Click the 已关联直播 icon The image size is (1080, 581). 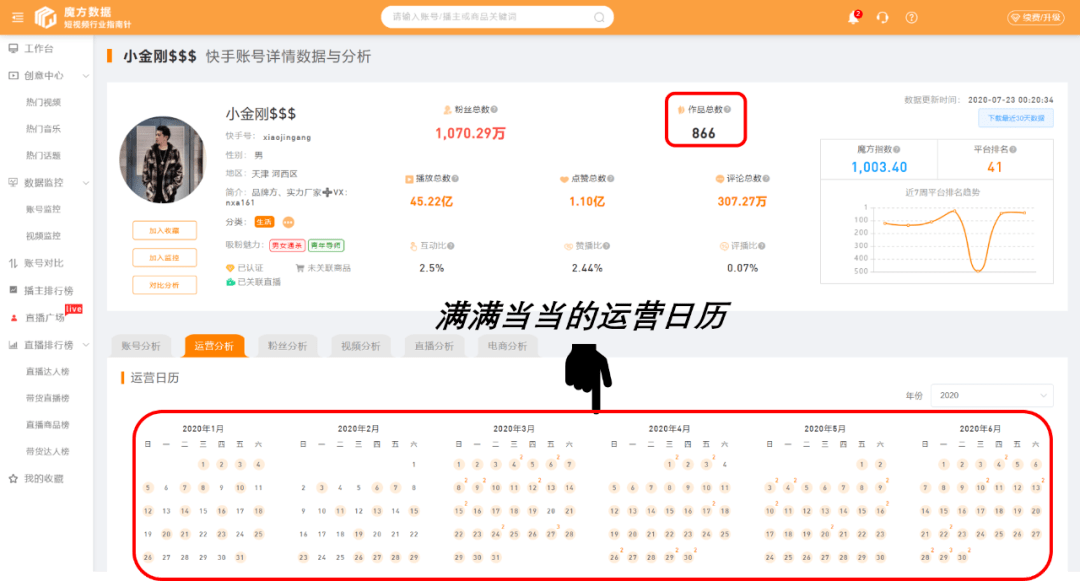click(x=231, y=282)
